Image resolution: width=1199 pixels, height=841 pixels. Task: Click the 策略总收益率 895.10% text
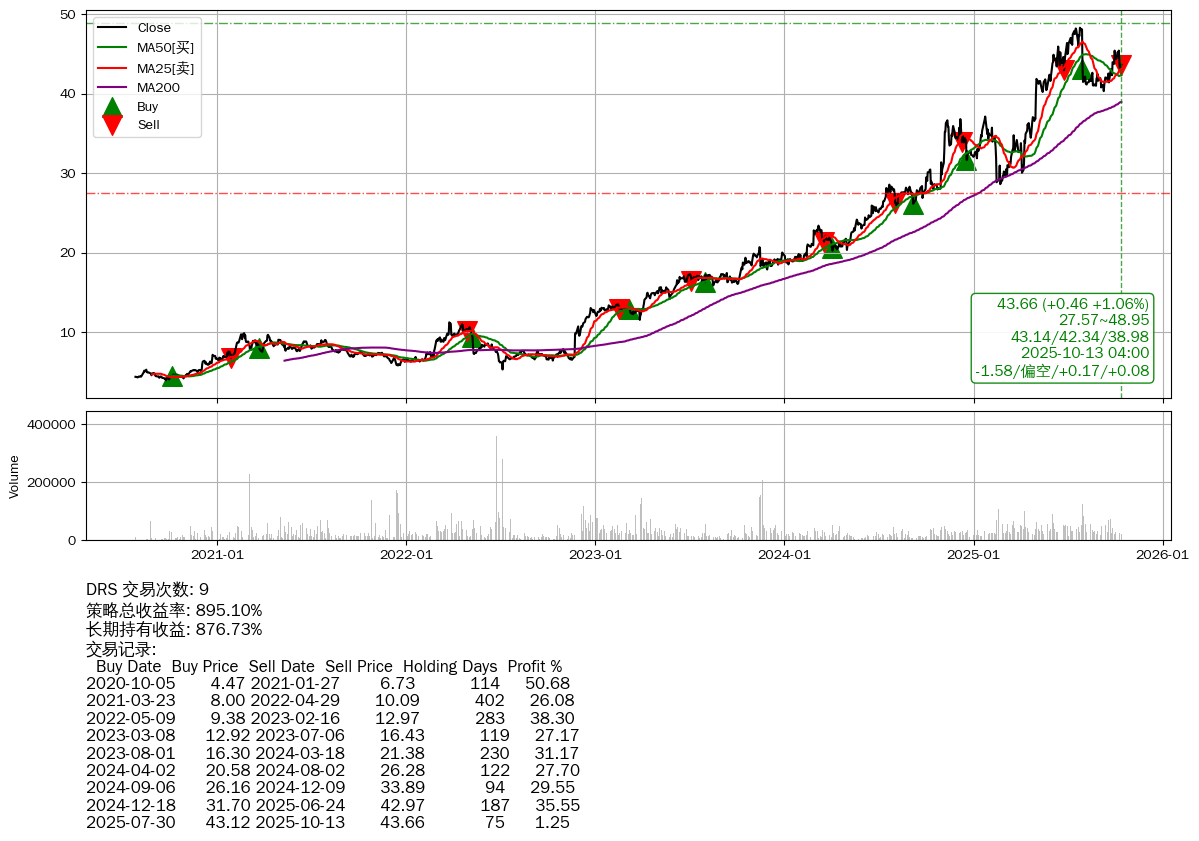[174, 610]
